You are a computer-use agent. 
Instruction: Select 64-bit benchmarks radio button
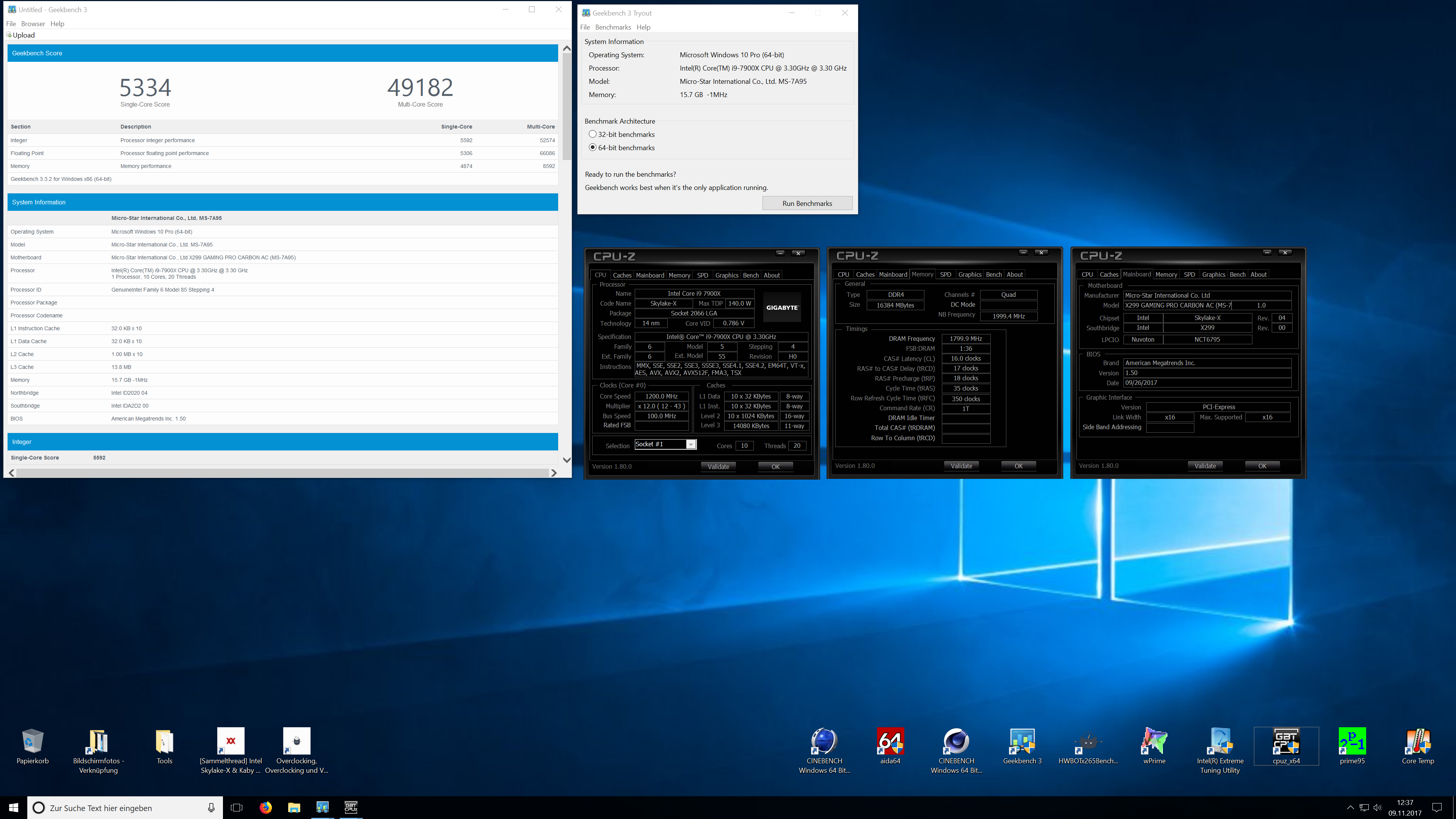(592, 147)
